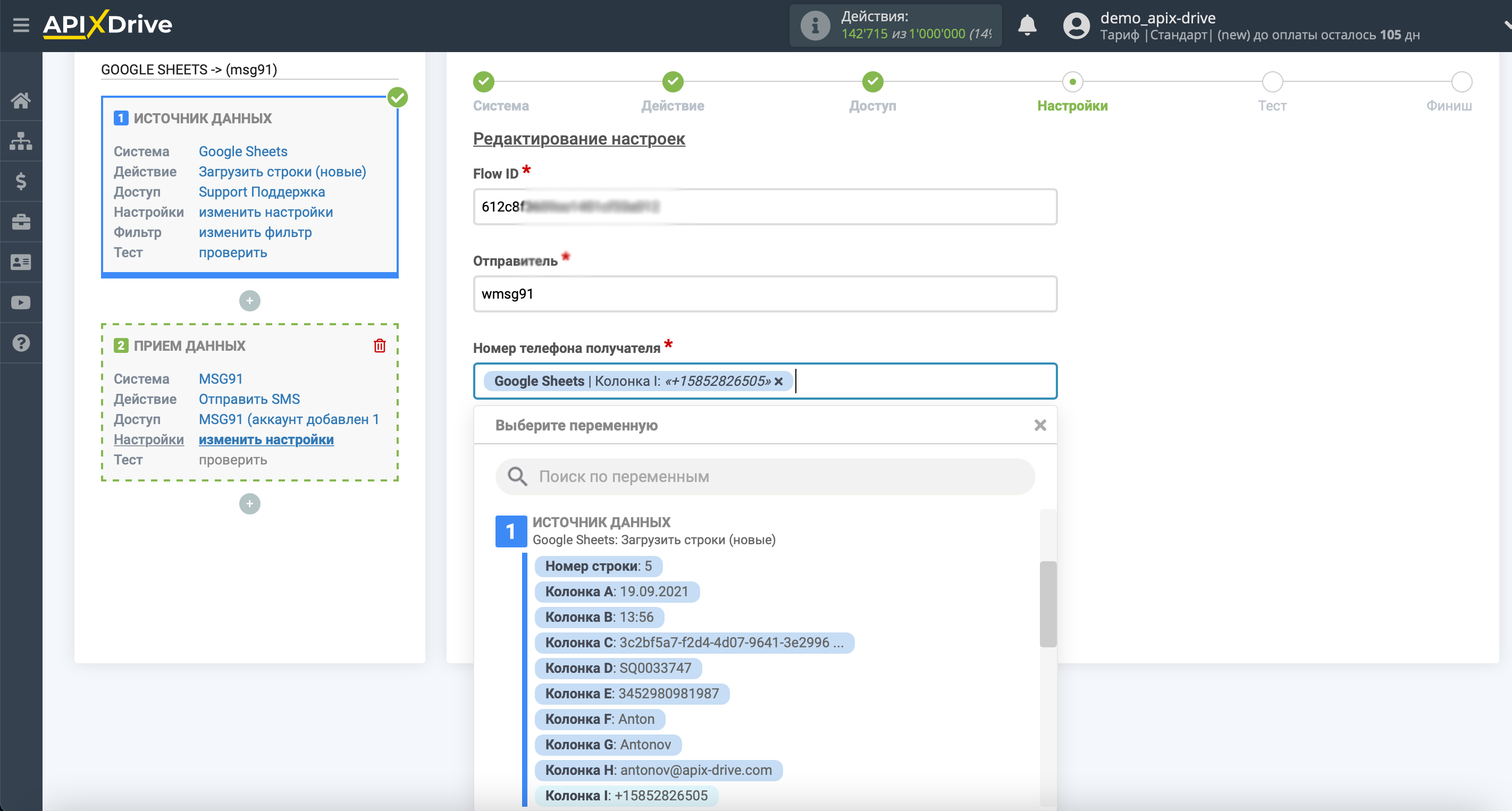
Task: Open the help question mark icon
Action: (x=21, y=343)
